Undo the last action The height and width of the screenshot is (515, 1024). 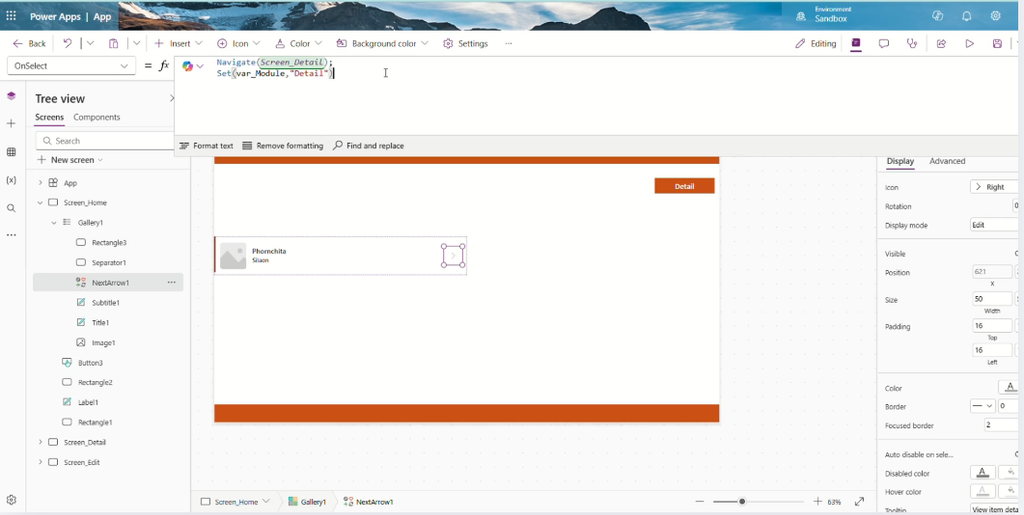pyautogui.click(x=67, y=44)
